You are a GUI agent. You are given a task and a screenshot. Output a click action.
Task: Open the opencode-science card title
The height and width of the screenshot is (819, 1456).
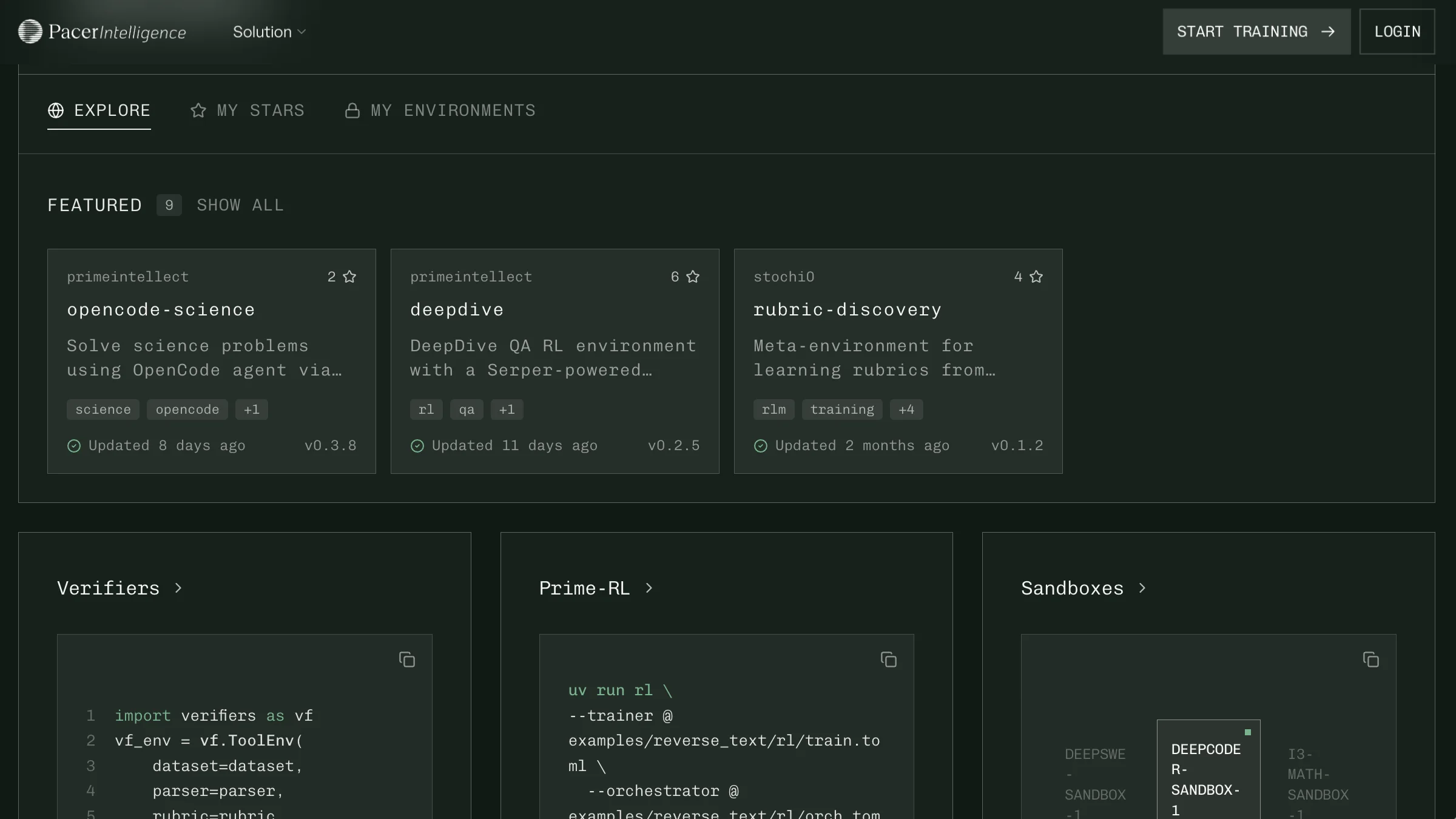[161, 309]
